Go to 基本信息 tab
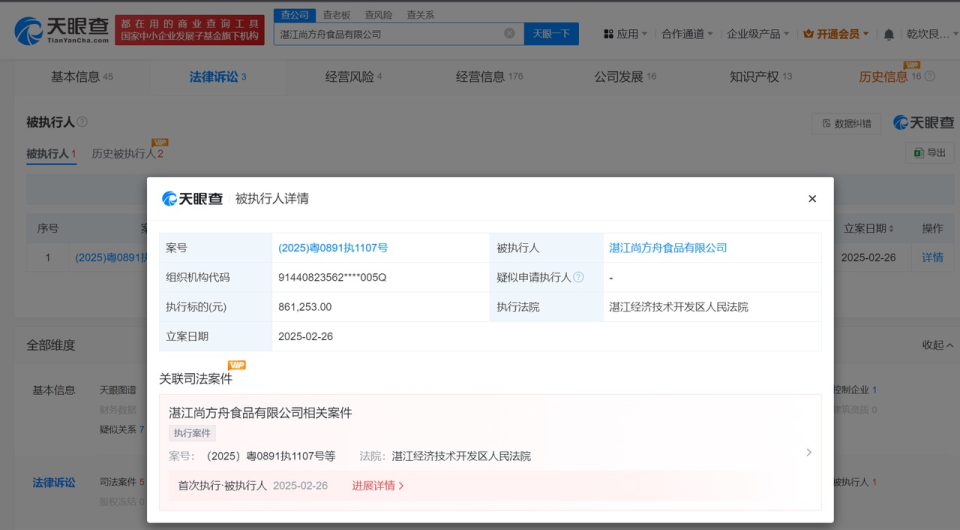This screenshot has width=960, height=530. [81, 77]
